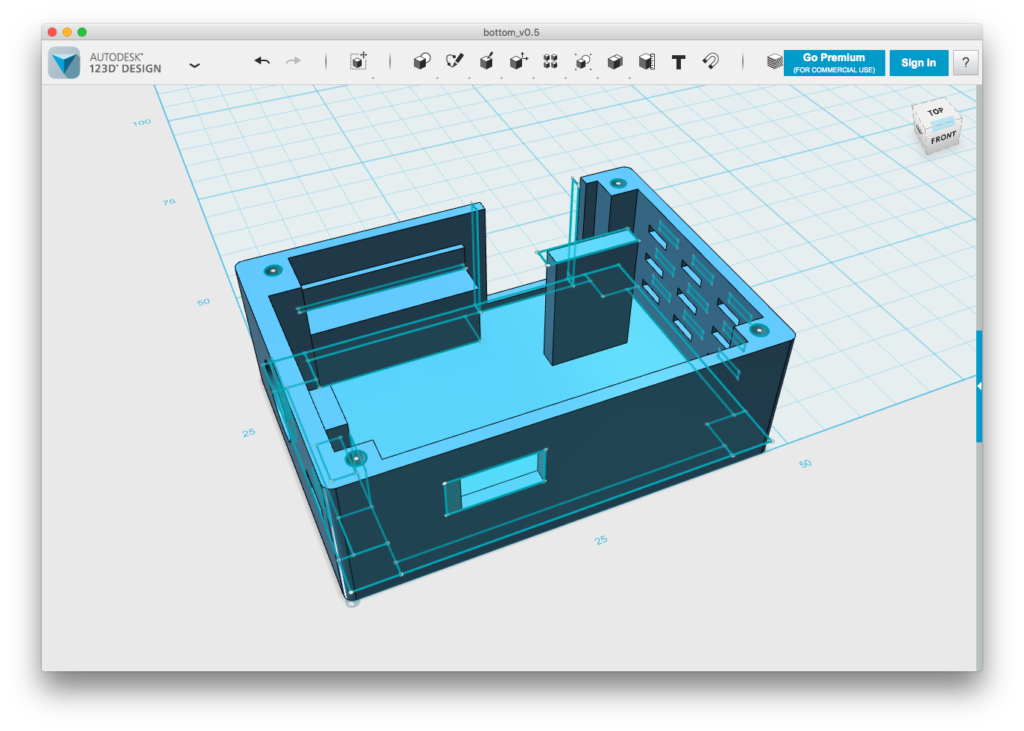
Task: Click the TOP face of view cube
Action: [x=935, y=112]
